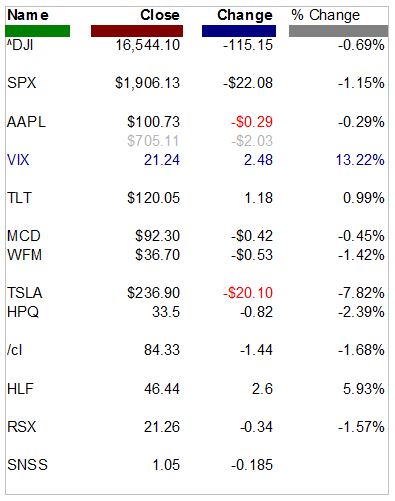The width and height of the screenshot is (395, 501).
Task: Select VIX percent change 13.22%
Action: click(360, 160)
